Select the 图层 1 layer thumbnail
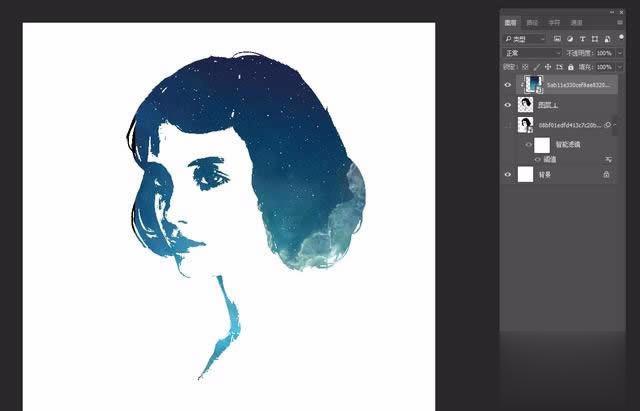 point(525,105)
